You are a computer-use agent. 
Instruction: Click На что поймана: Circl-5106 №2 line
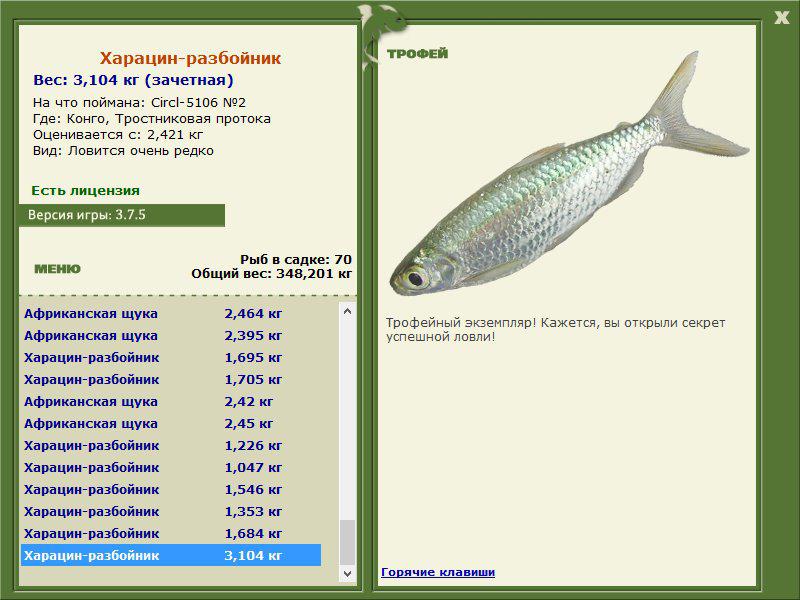pos(139,103)
